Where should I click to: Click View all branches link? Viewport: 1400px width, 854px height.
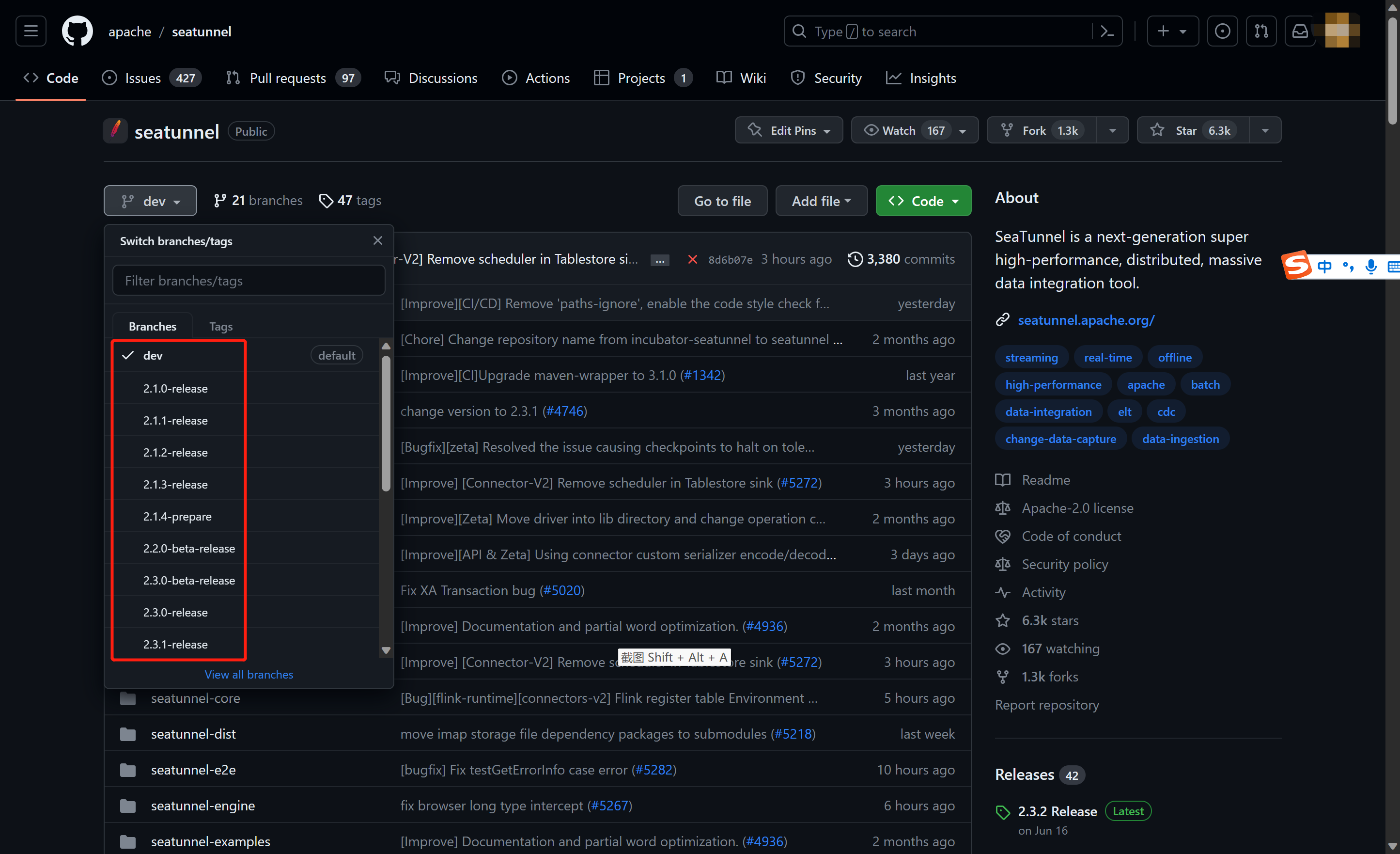(249, 674)
